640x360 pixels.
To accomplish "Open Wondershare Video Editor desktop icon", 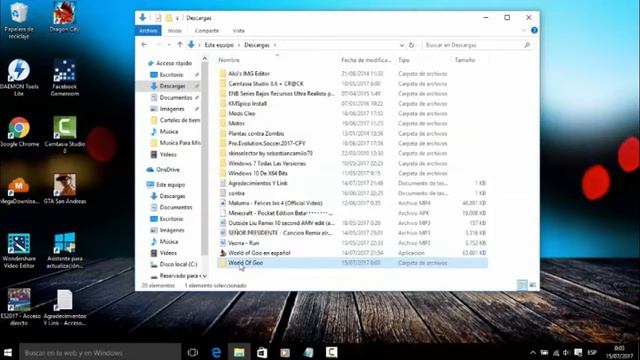I will [x=18, y=250].
